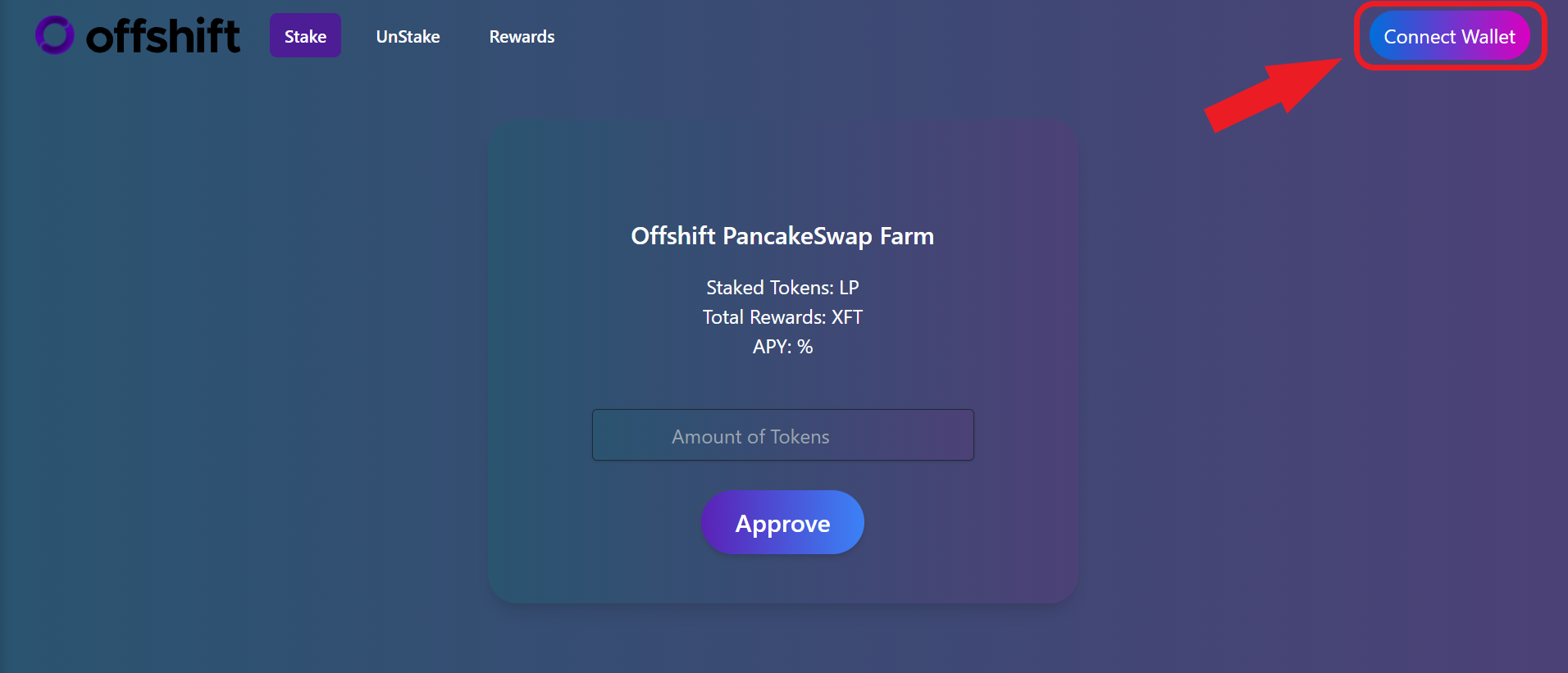Viewport: 1568px width, 673px height.
Task: Click empty card area above the title
Action: (782, 168)
